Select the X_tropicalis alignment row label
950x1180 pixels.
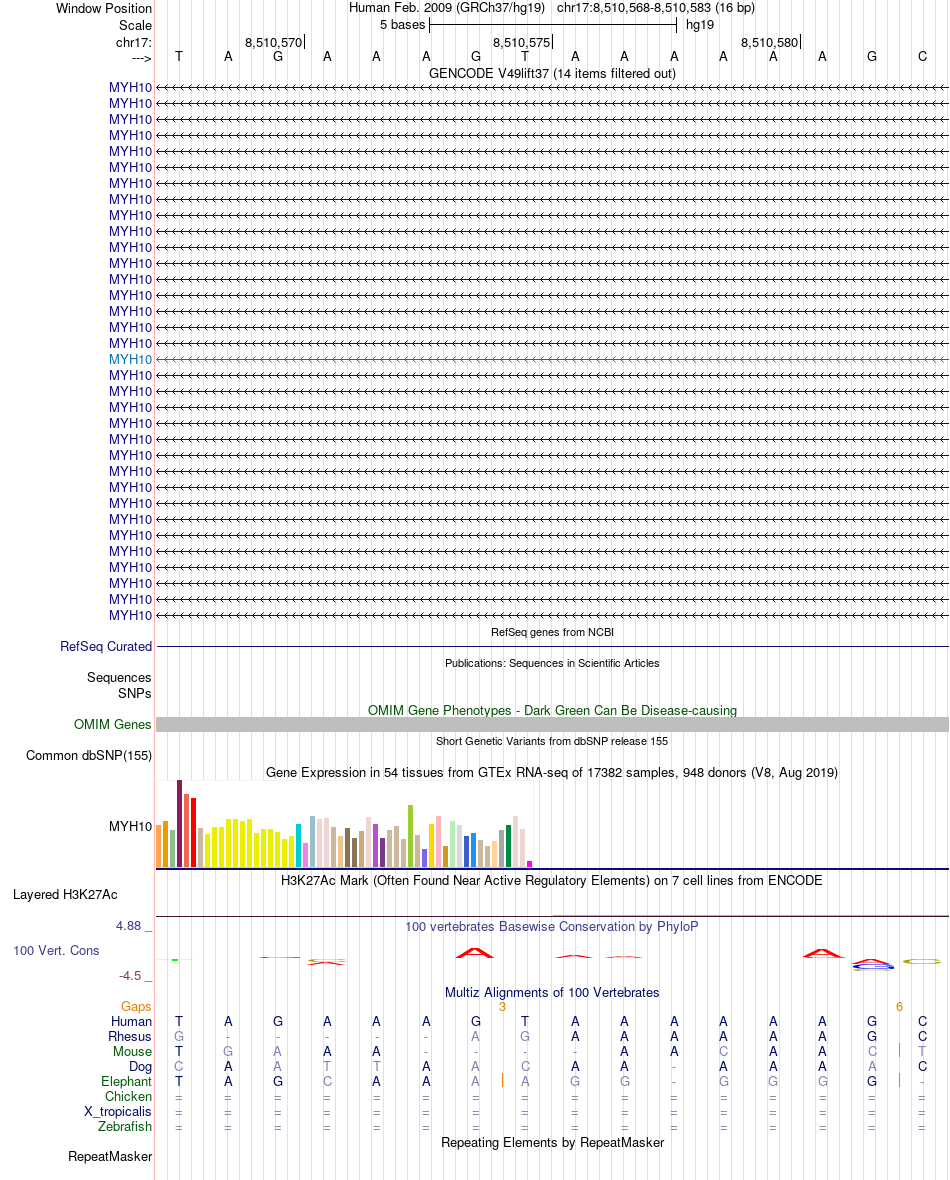[x=117, y=1112]
